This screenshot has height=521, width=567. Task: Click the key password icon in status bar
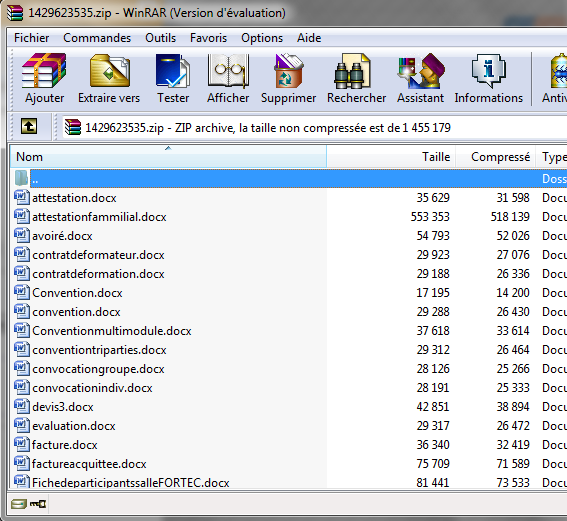[38, 504]
